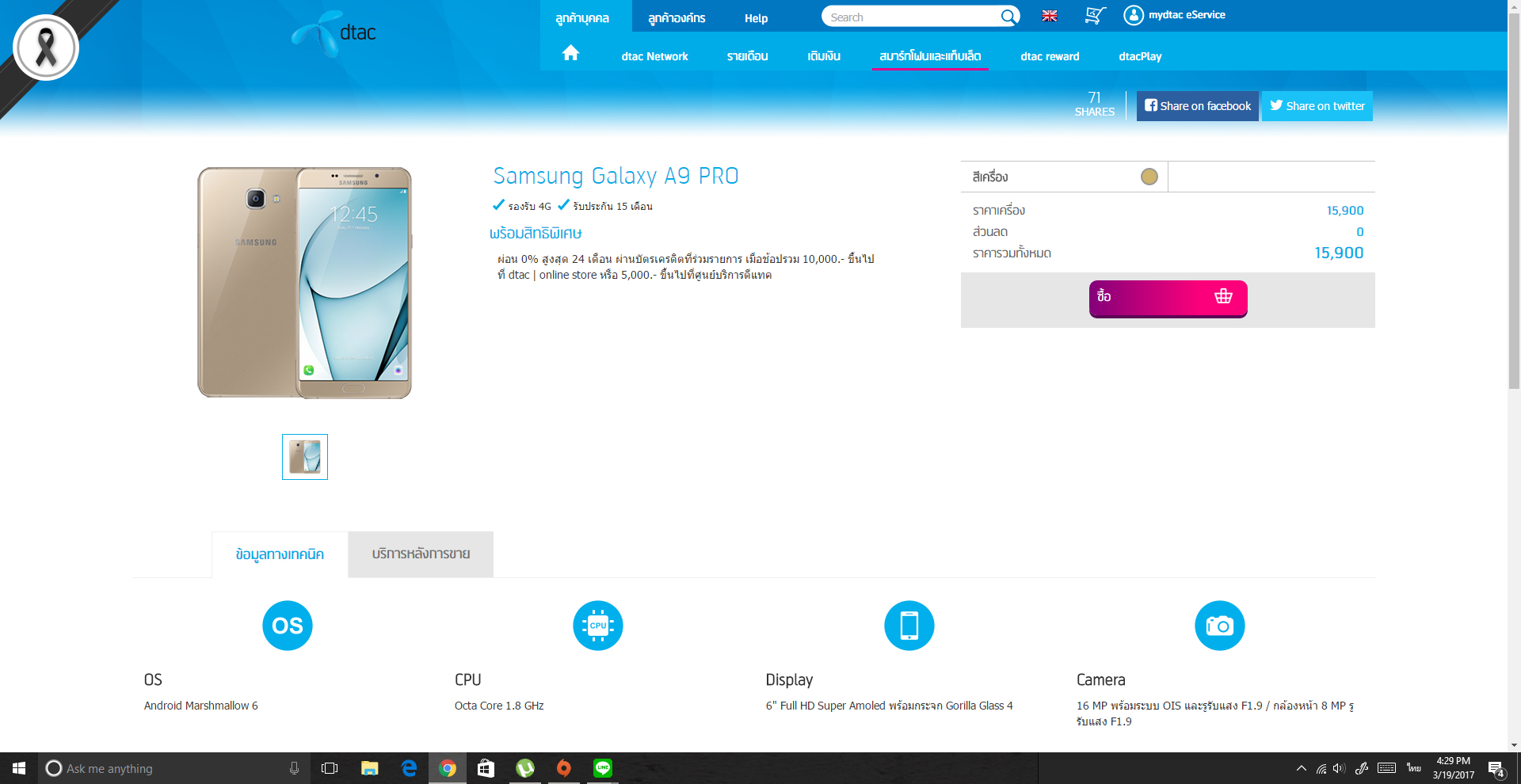Open the Windows Start menu
The image size is (1521, 784).
pos(19,768)
